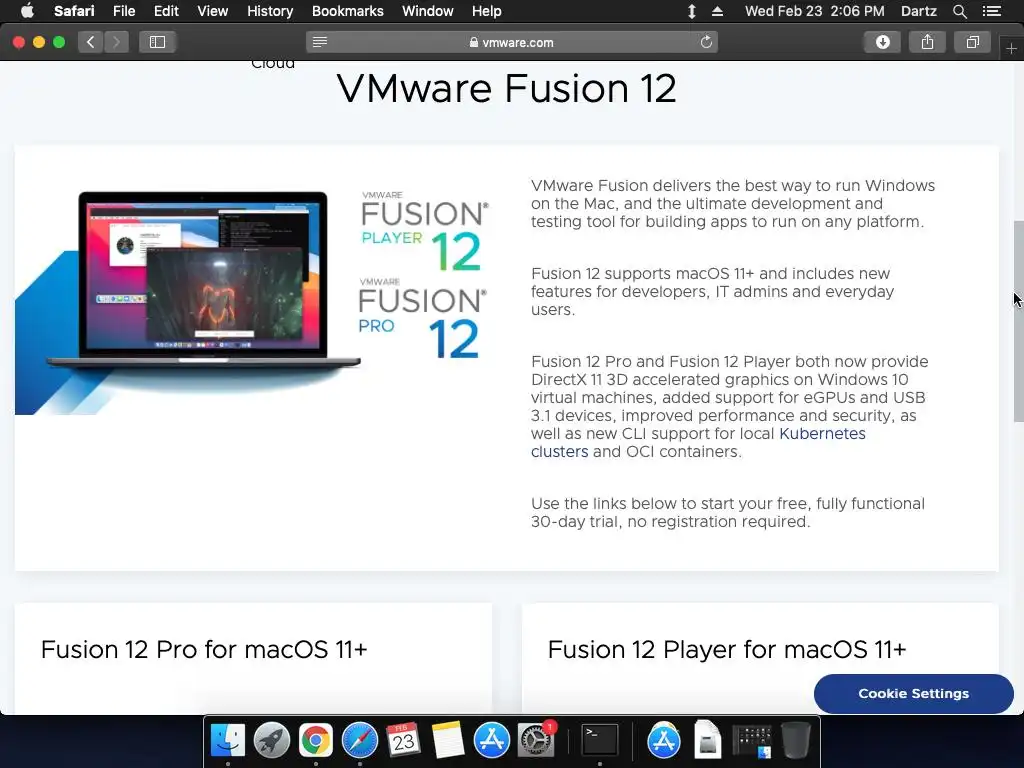Show Safari downloads list
The image size is (1024, 768).
(882, 42)
